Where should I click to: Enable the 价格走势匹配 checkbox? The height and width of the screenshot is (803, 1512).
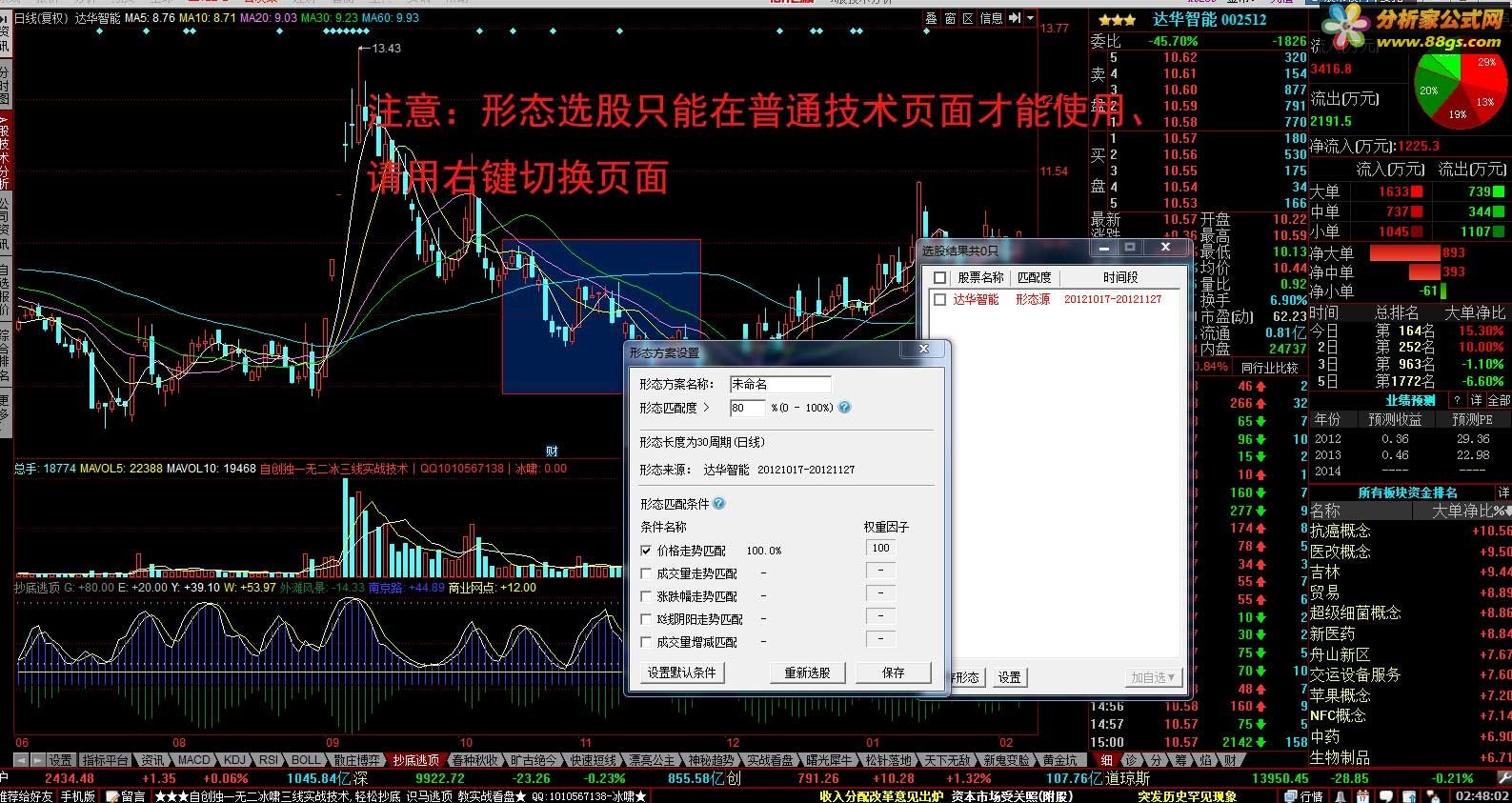point(647,551)
